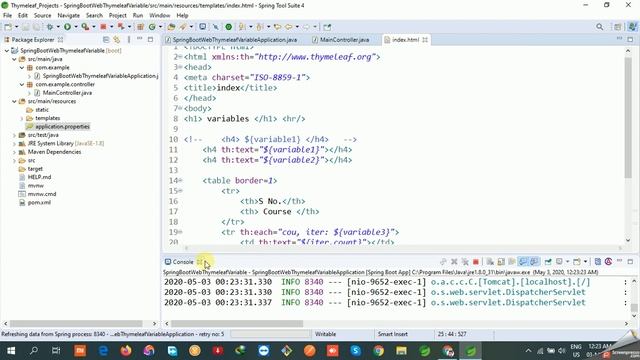Screen dimensions: 640x360
Task: Open the File menu
Action: pyautogui.click(x=7, y=15)
